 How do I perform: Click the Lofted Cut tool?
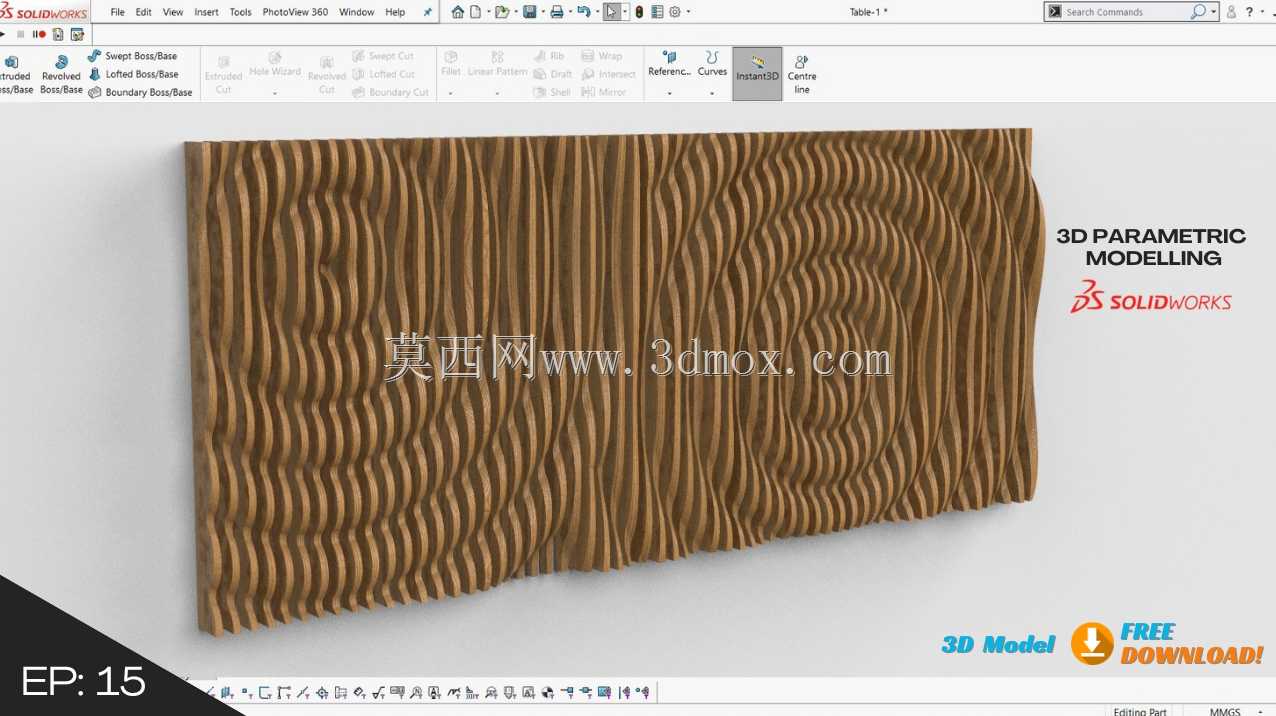pos(384,74)
